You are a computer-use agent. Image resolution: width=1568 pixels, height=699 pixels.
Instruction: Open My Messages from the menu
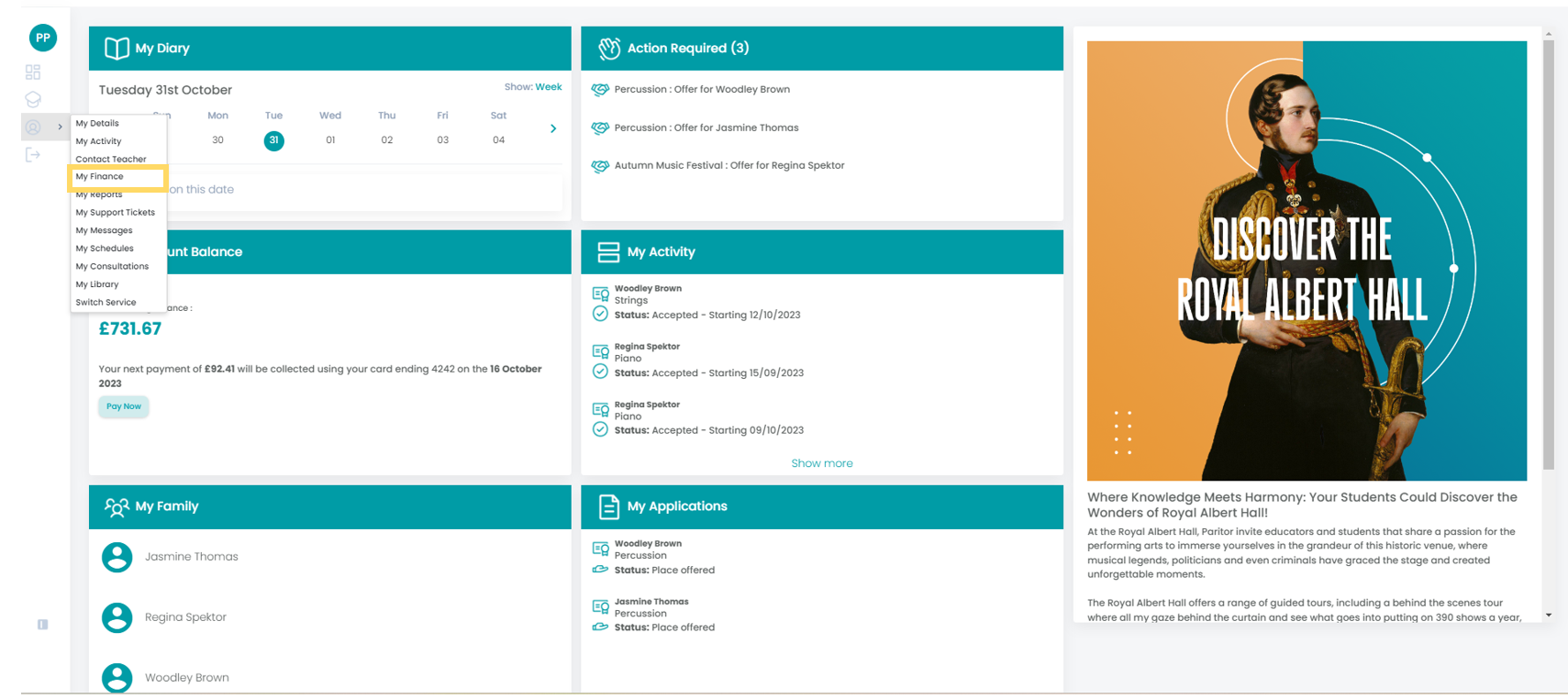104,230
